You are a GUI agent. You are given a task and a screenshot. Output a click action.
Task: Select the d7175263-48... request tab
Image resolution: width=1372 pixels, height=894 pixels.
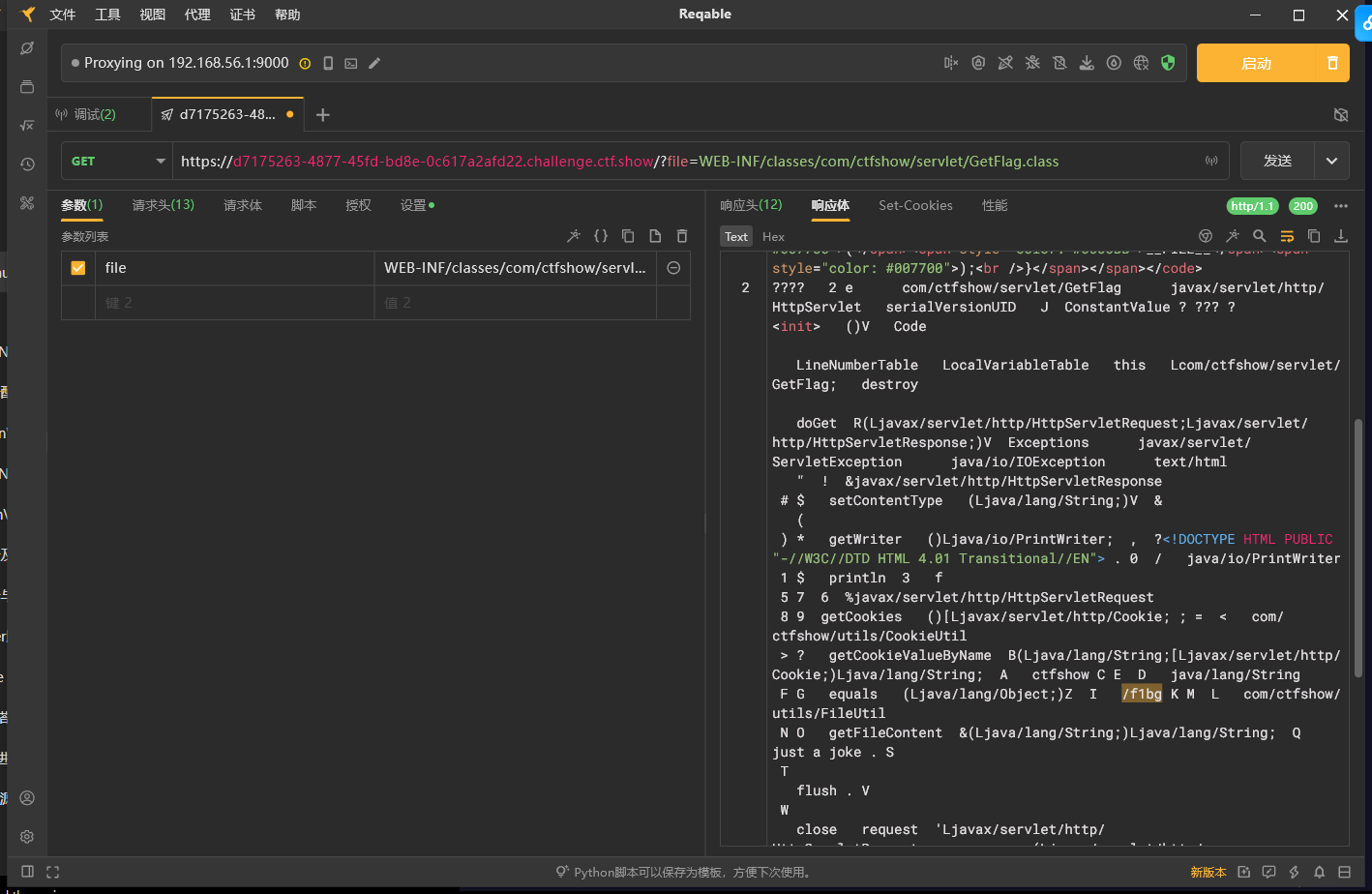227,114
